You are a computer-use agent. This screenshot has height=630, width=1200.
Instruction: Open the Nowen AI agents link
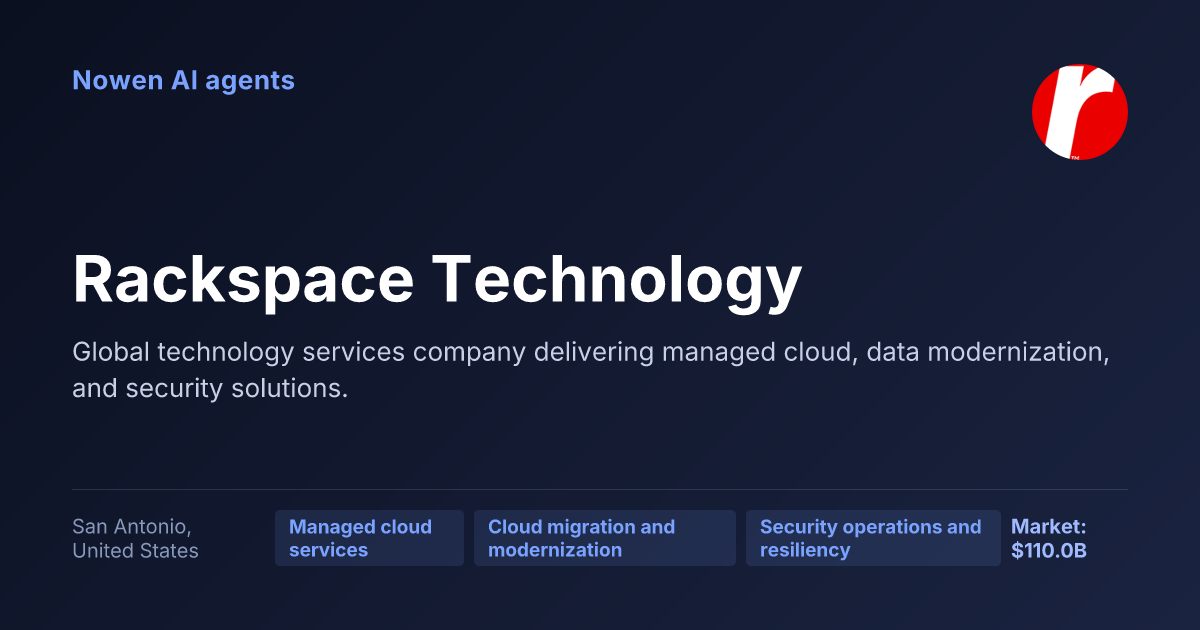click(183, 80)
